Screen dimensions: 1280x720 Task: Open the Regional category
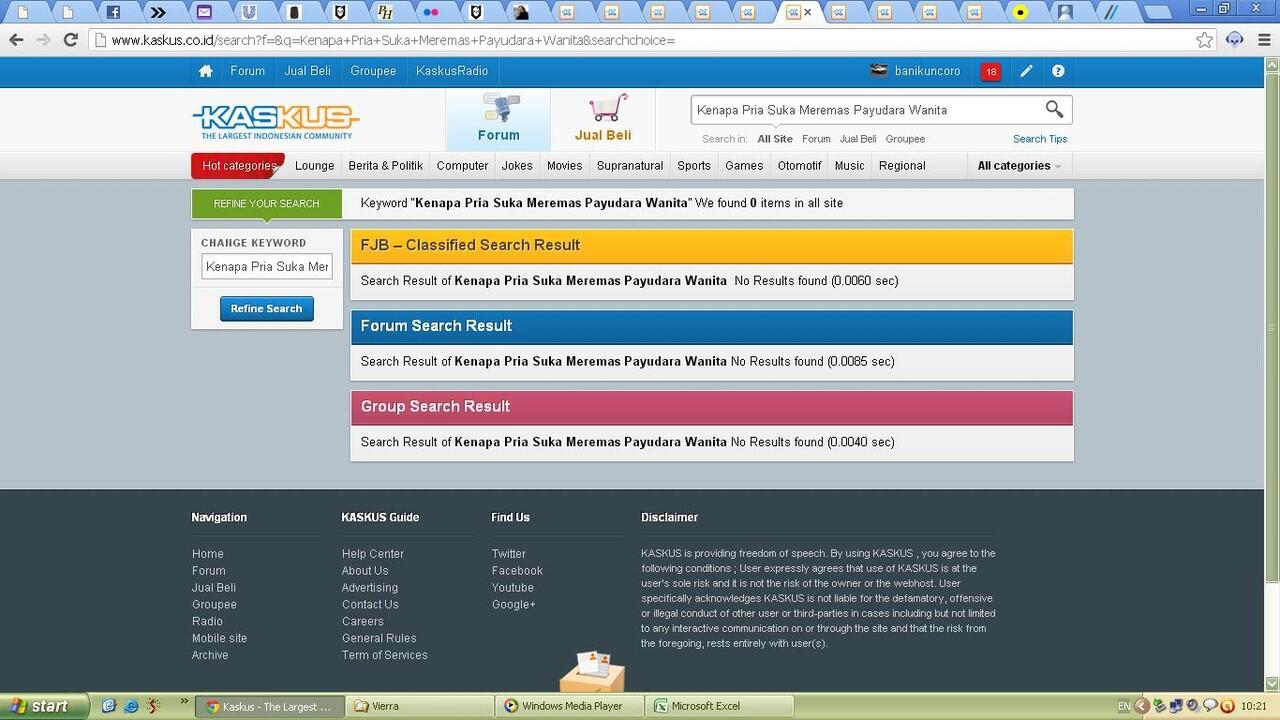(x=902, y=166)
